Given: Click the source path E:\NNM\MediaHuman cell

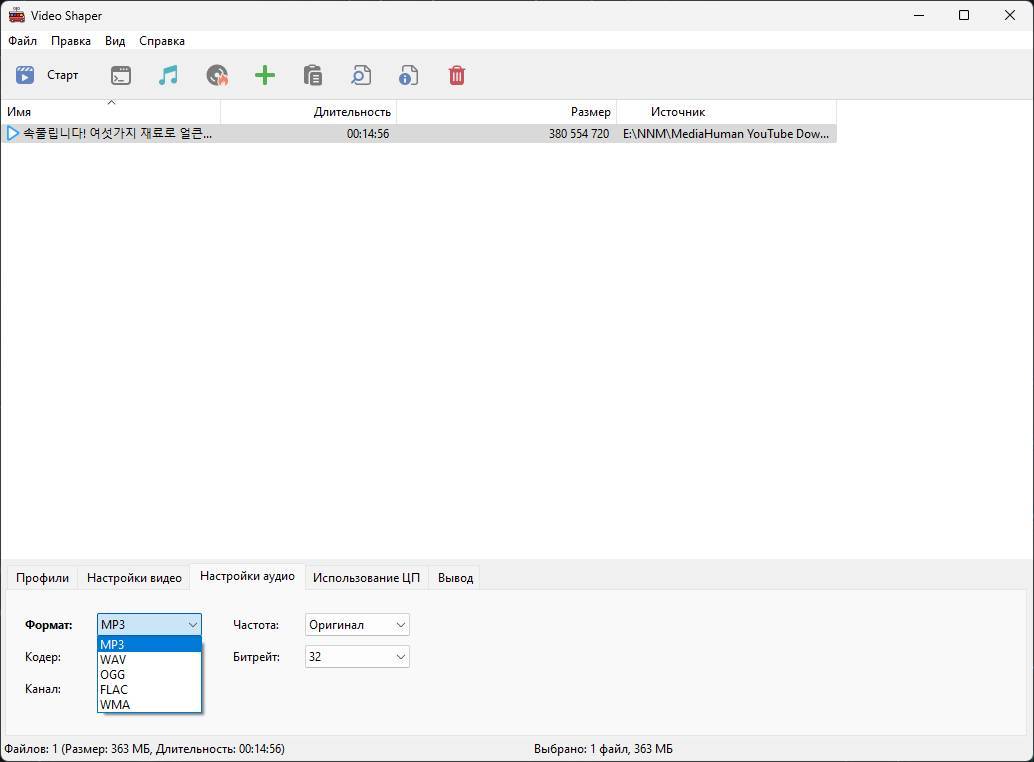Looking at the screenshot, I should [725, 134].
